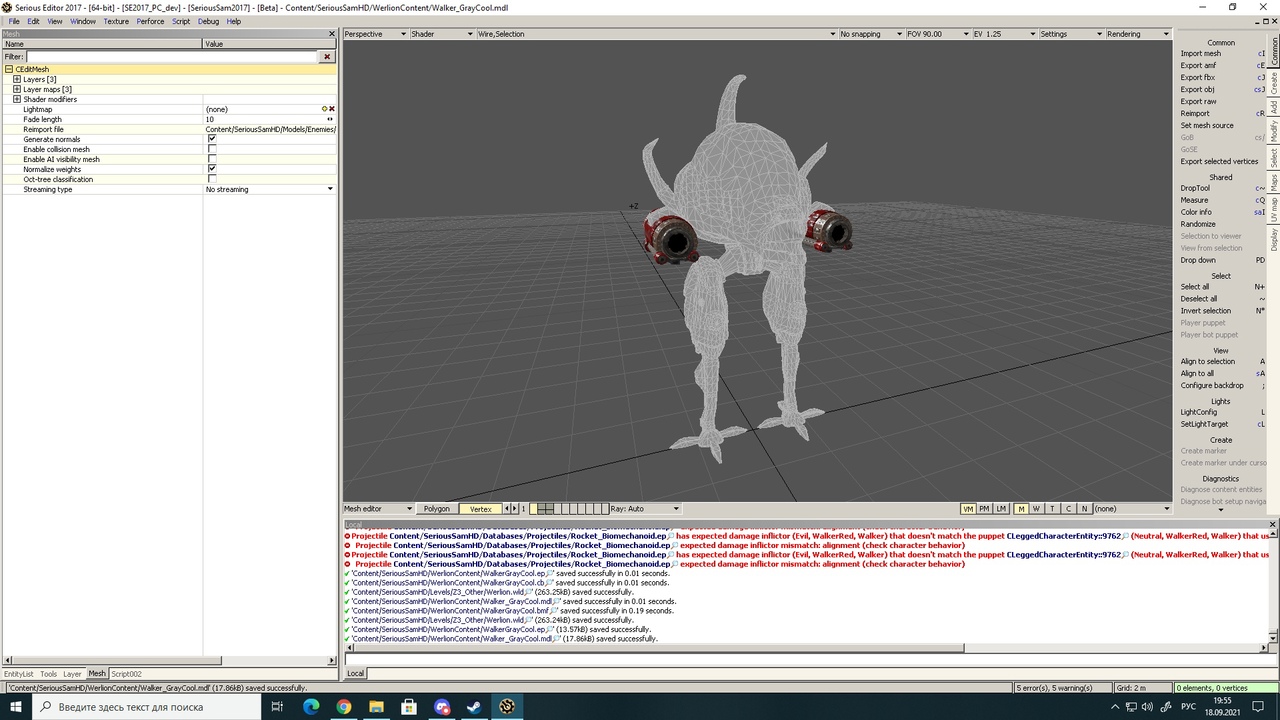Click the Fade length spinner arrows icon
Image resolution: width=1280 pixels, height=720 pixels.
point(330,119)
